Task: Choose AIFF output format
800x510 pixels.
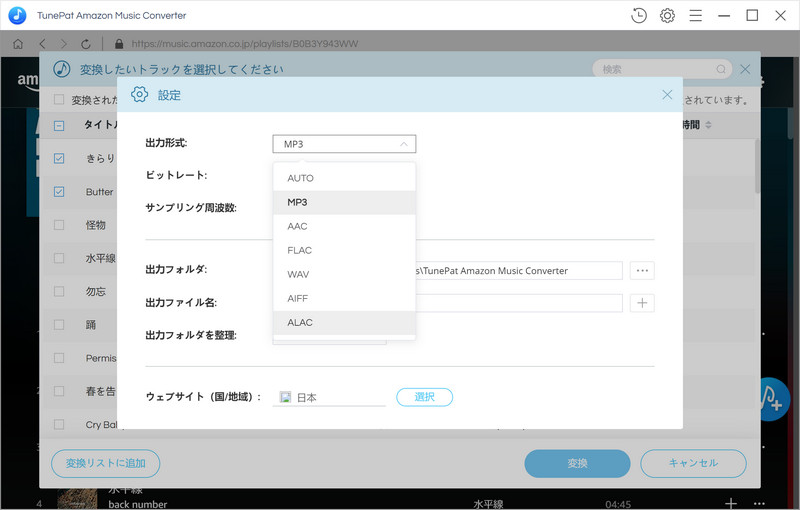Action: [x=344, y=298]
